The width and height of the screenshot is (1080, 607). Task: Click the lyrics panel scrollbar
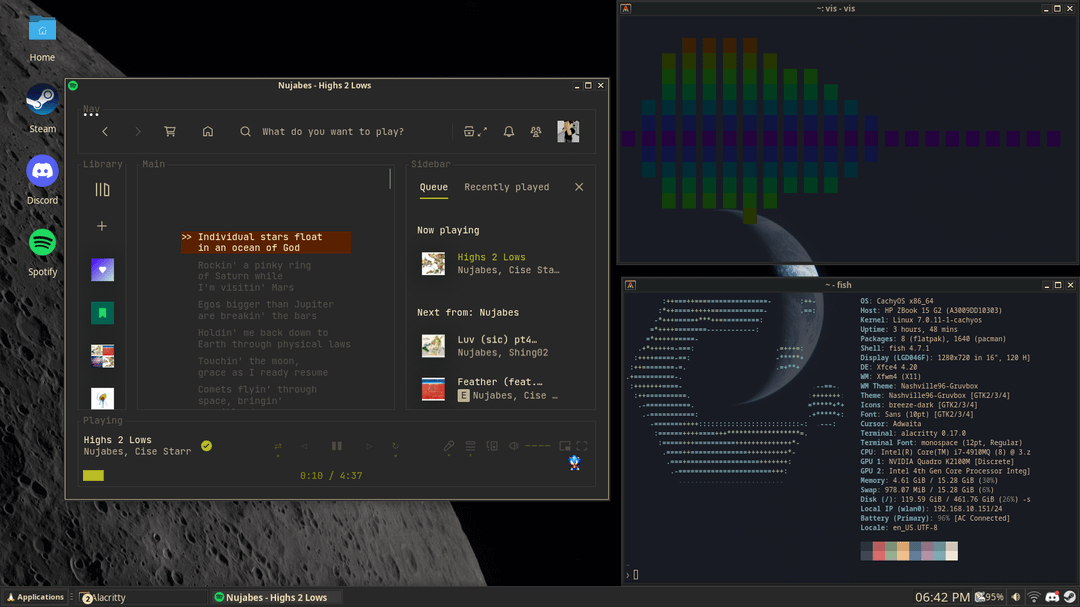tap(390, 179)
